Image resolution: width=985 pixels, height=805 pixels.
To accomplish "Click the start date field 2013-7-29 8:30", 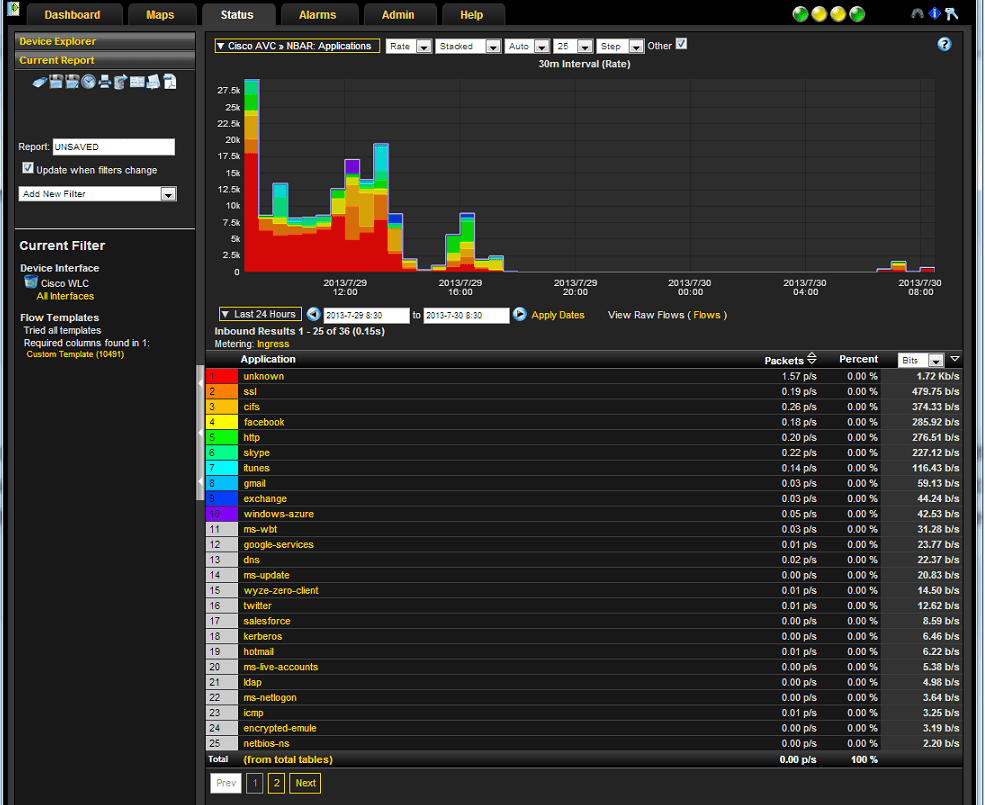I will [x=366, y=315].
